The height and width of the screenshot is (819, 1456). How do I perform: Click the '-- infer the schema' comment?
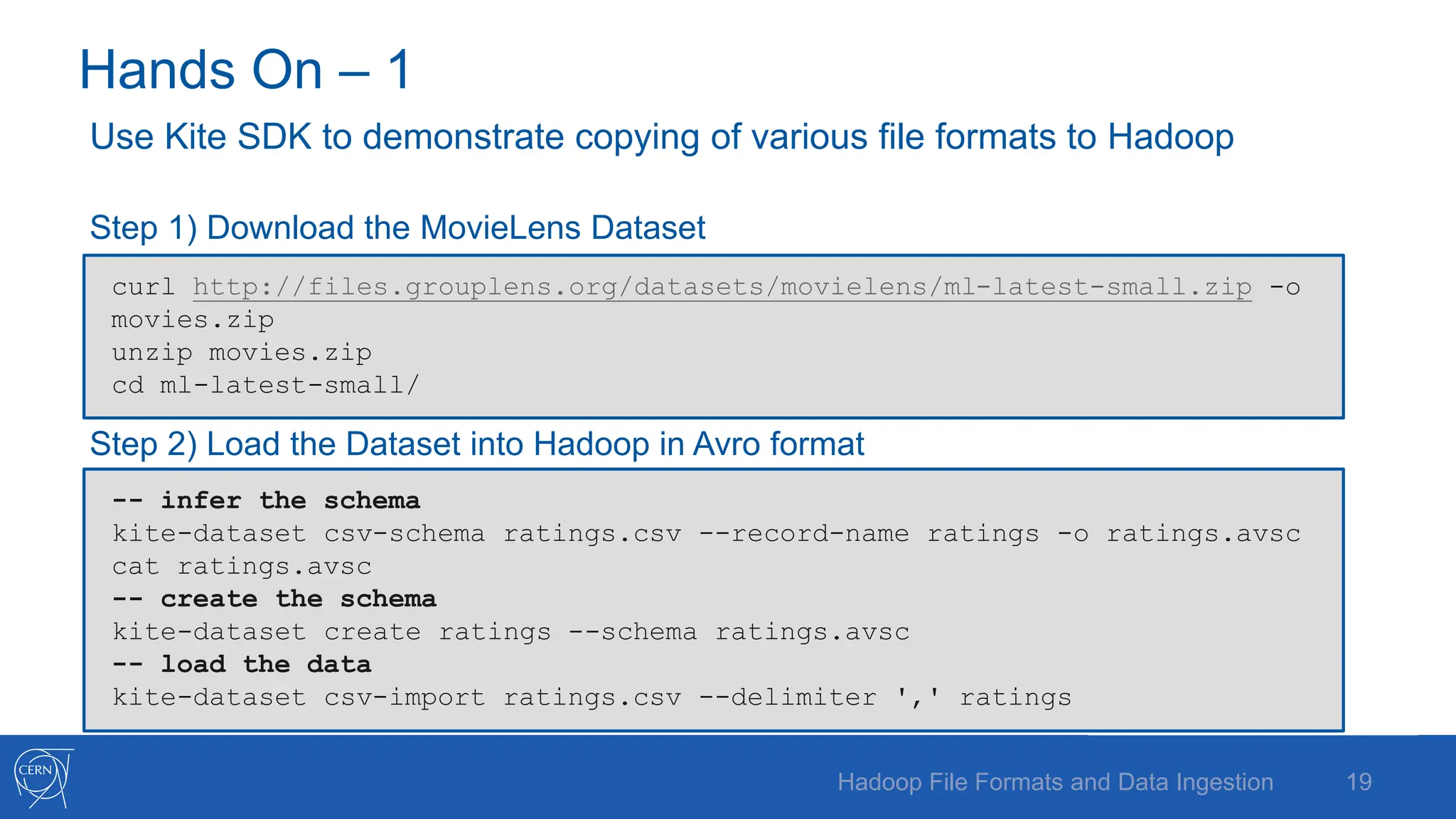tap(266, 500)
